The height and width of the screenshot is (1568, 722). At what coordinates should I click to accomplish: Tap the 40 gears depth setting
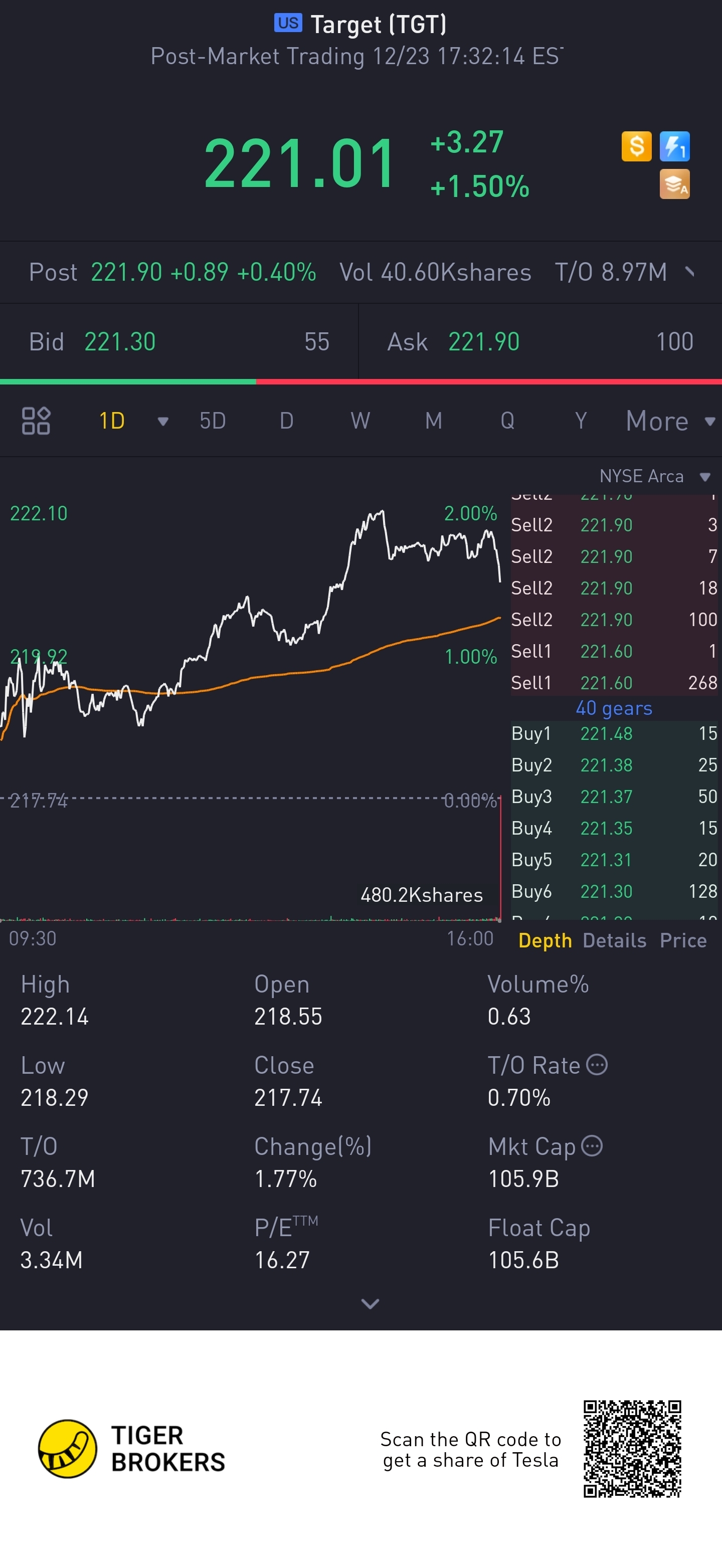pyautogui.click(x=614, y=708)
